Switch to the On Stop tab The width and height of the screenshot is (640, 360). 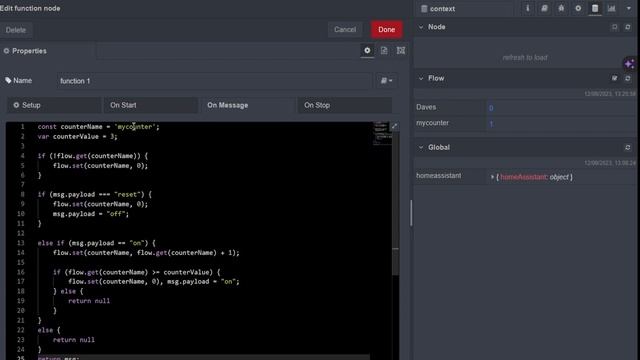click(x=344, y=105)
